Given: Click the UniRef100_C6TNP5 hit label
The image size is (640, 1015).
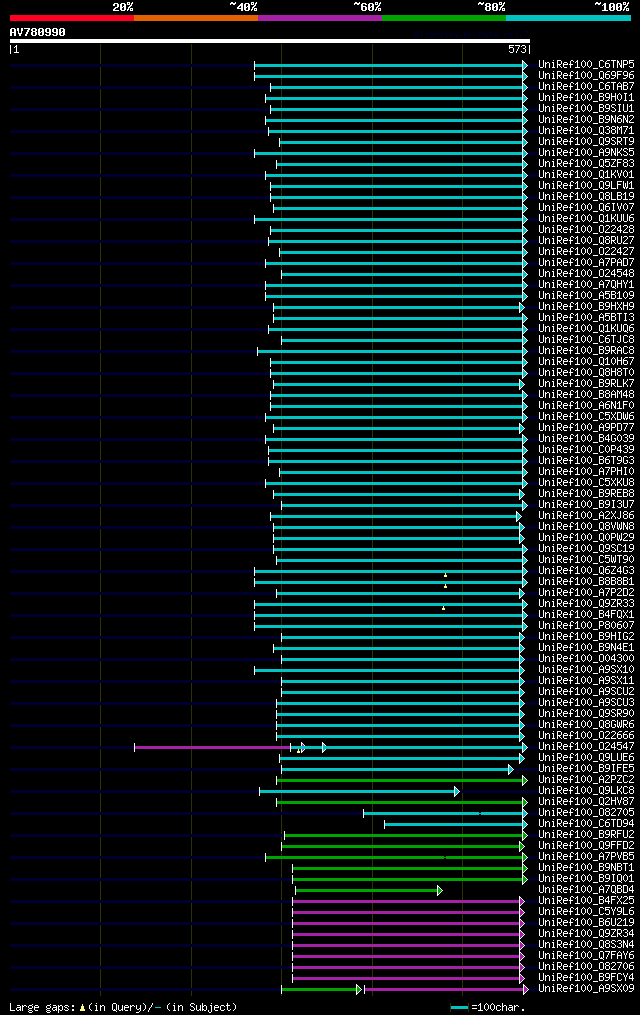Looking at the screenshot, I should (586, 65).
